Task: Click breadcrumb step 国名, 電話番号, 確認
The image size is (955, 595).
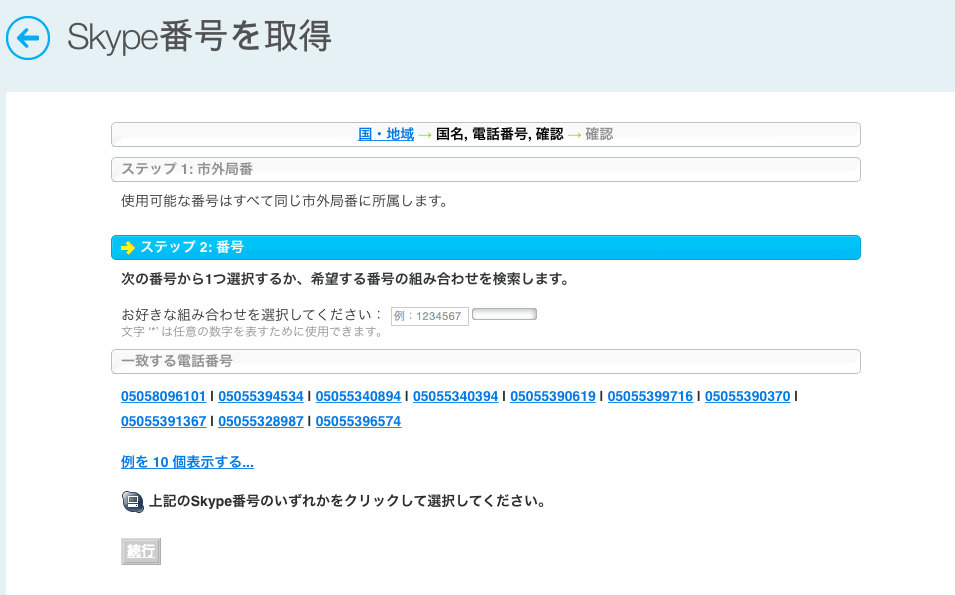Action: point(499,134)
